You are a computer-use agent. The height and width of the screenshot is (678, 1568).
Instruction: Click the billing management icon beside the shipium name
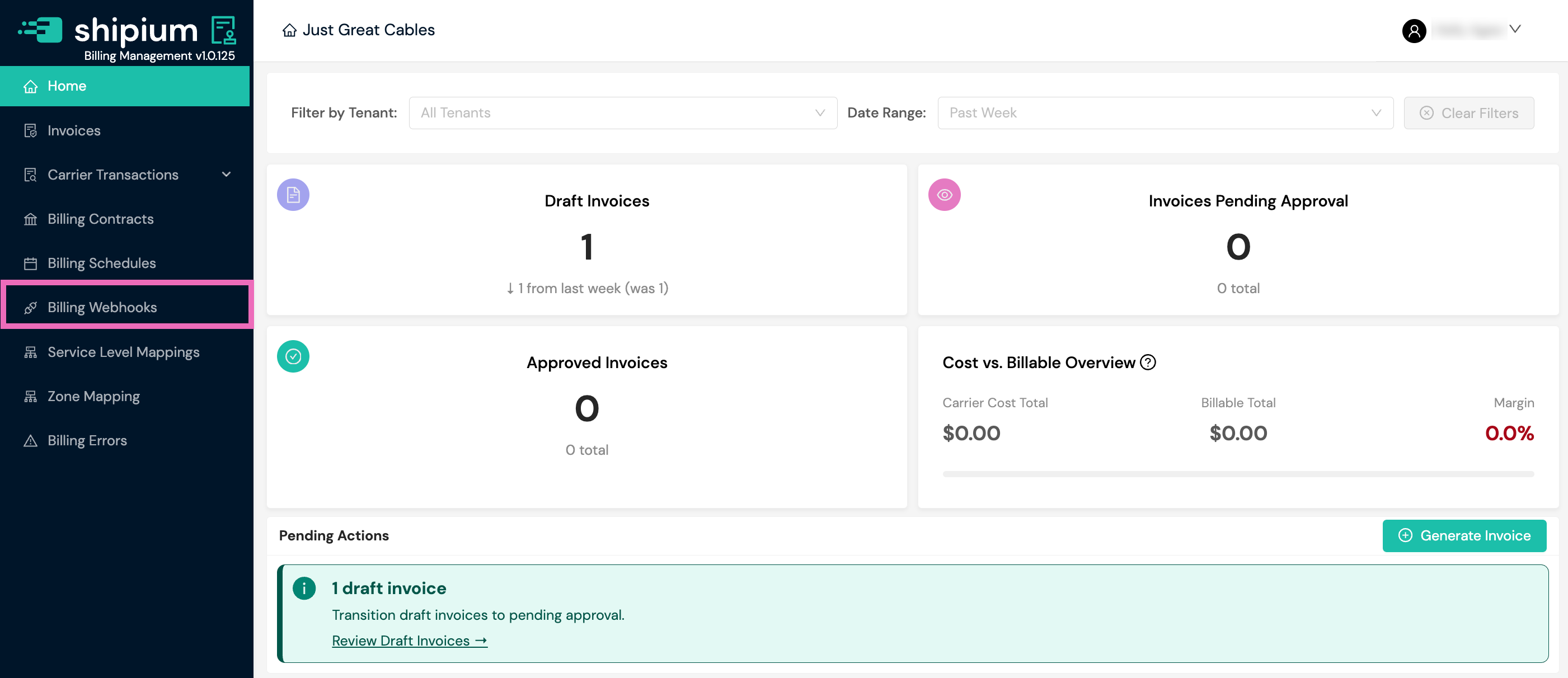coord(223,30)
